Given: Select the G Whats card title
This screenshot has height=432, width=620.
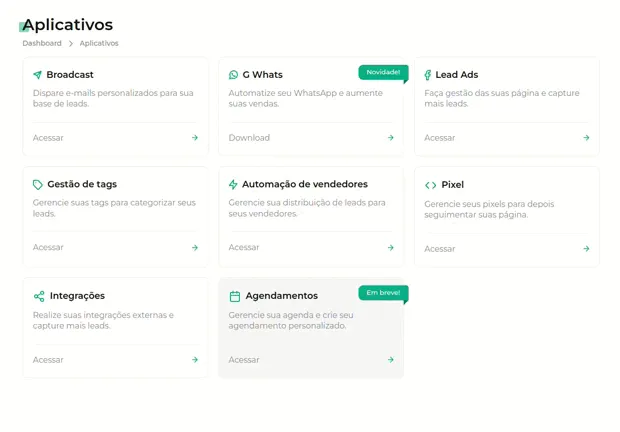Looking at the screenshot, I should [263, 75].
